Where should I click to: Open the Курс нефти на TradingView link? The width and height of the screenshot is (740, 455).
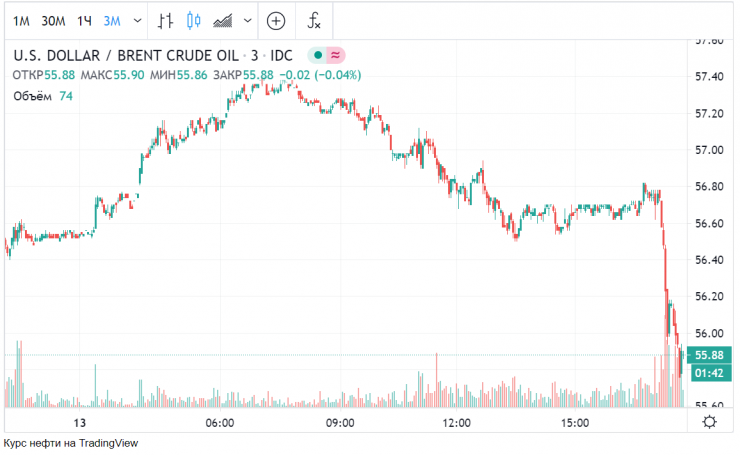[x=71, y=442]
